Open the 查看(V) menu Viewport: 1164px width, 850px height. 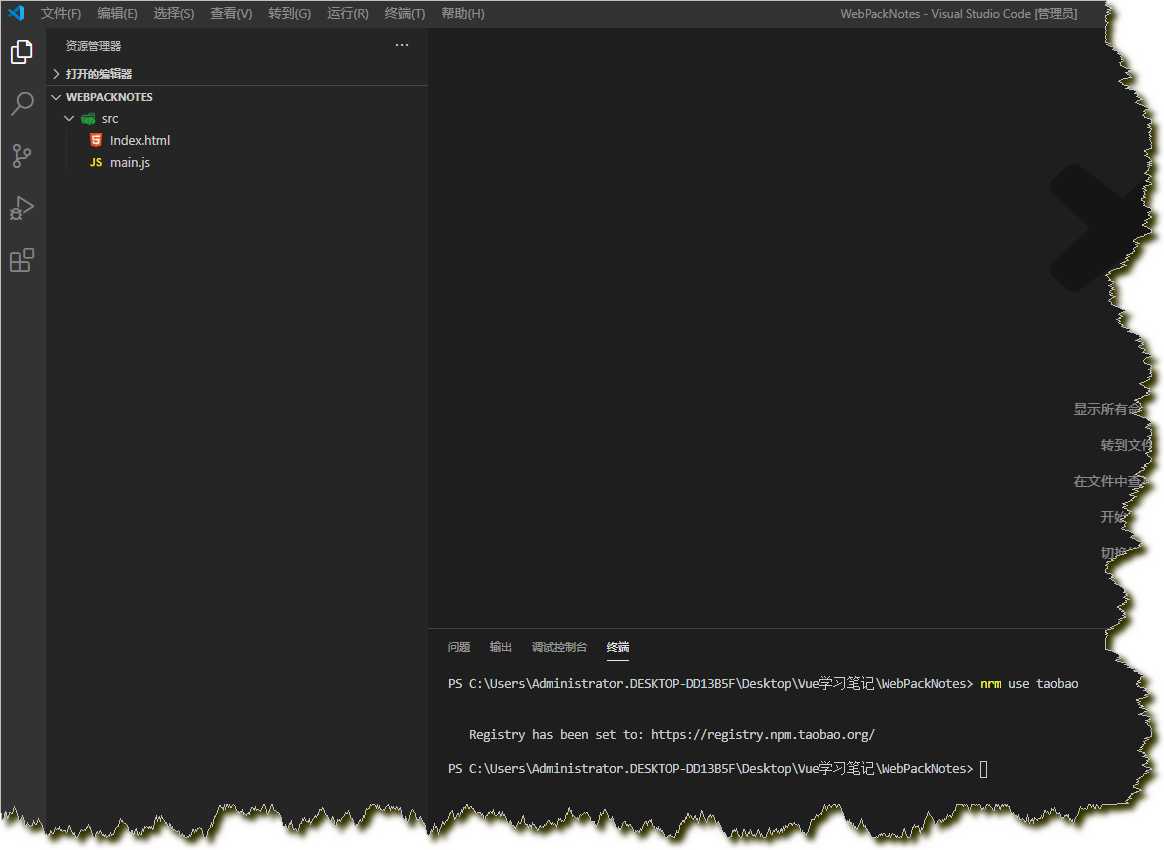pos(231,13)
